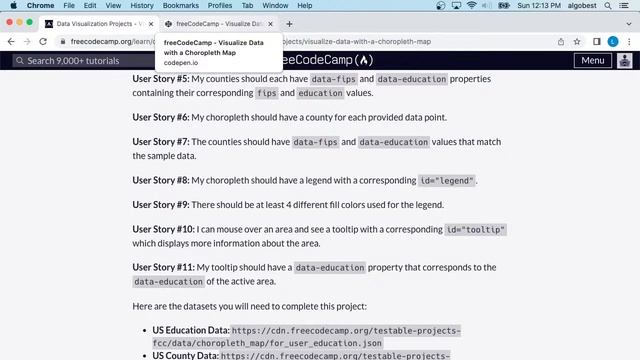Open the Chrome three-dot menu
Viewport: 640px width, 360px height.
click(629, 42)
